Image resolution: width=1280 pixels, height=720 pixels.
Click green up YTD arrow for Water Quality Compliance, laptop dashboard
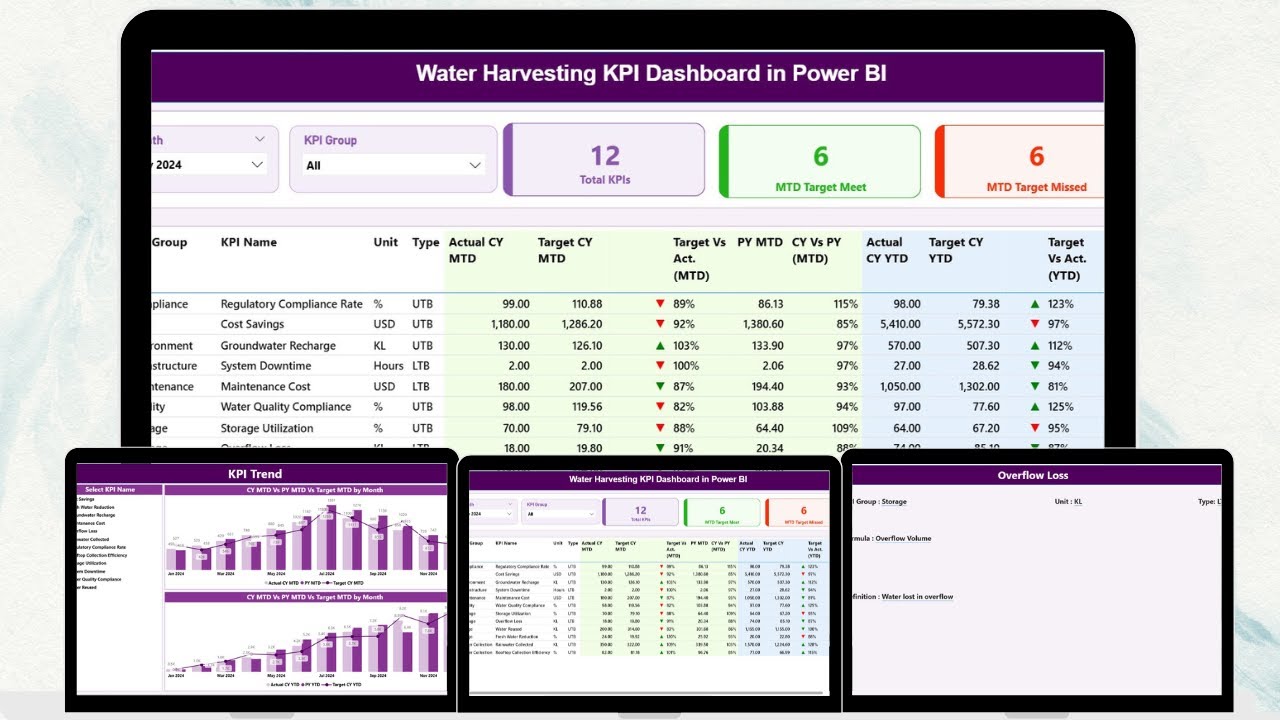point(1035,407)
